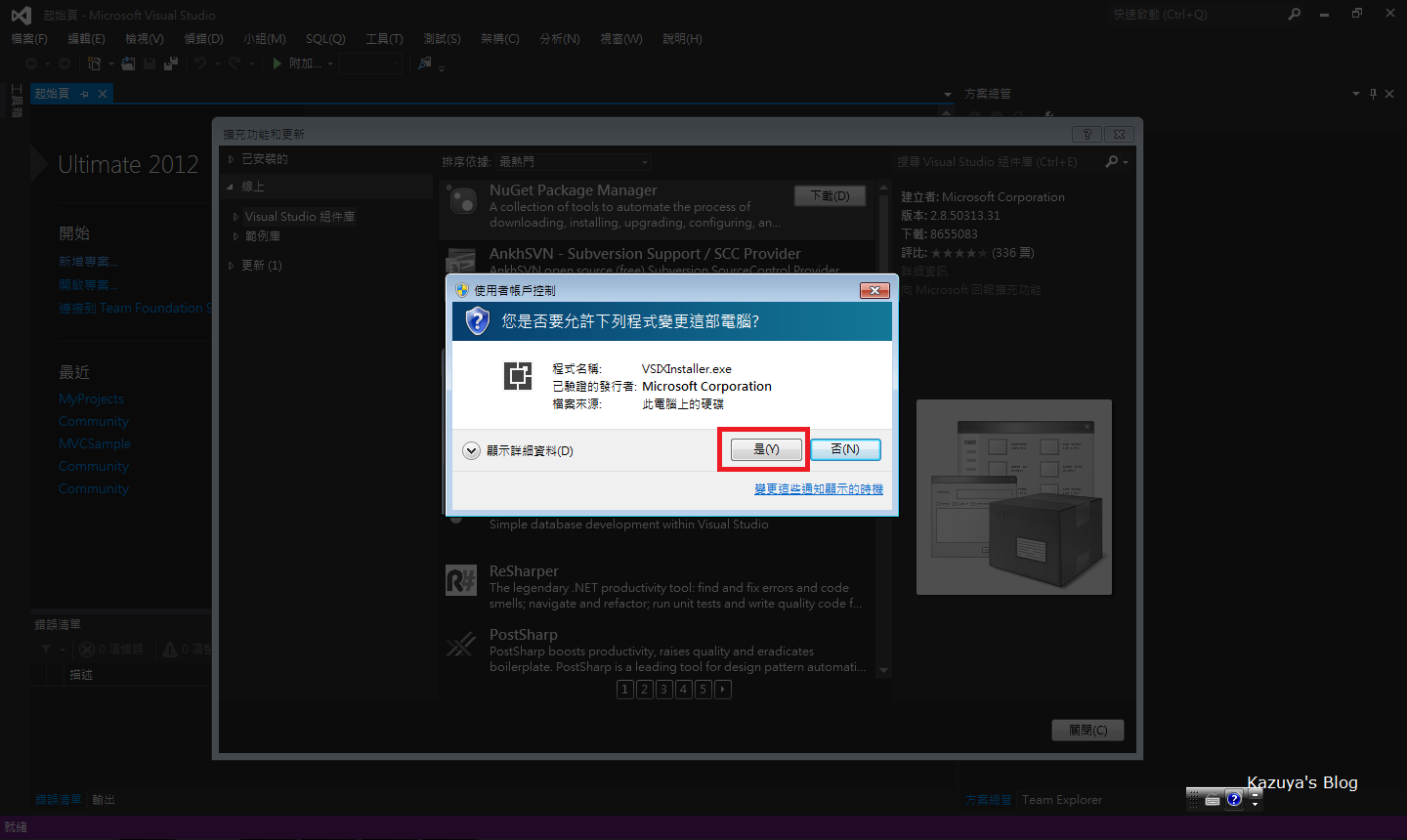Viewport: 1407px width, 840px height.
Task: Click the VSIXInstaller.exe program icon
Action: (x=518, y=375)
